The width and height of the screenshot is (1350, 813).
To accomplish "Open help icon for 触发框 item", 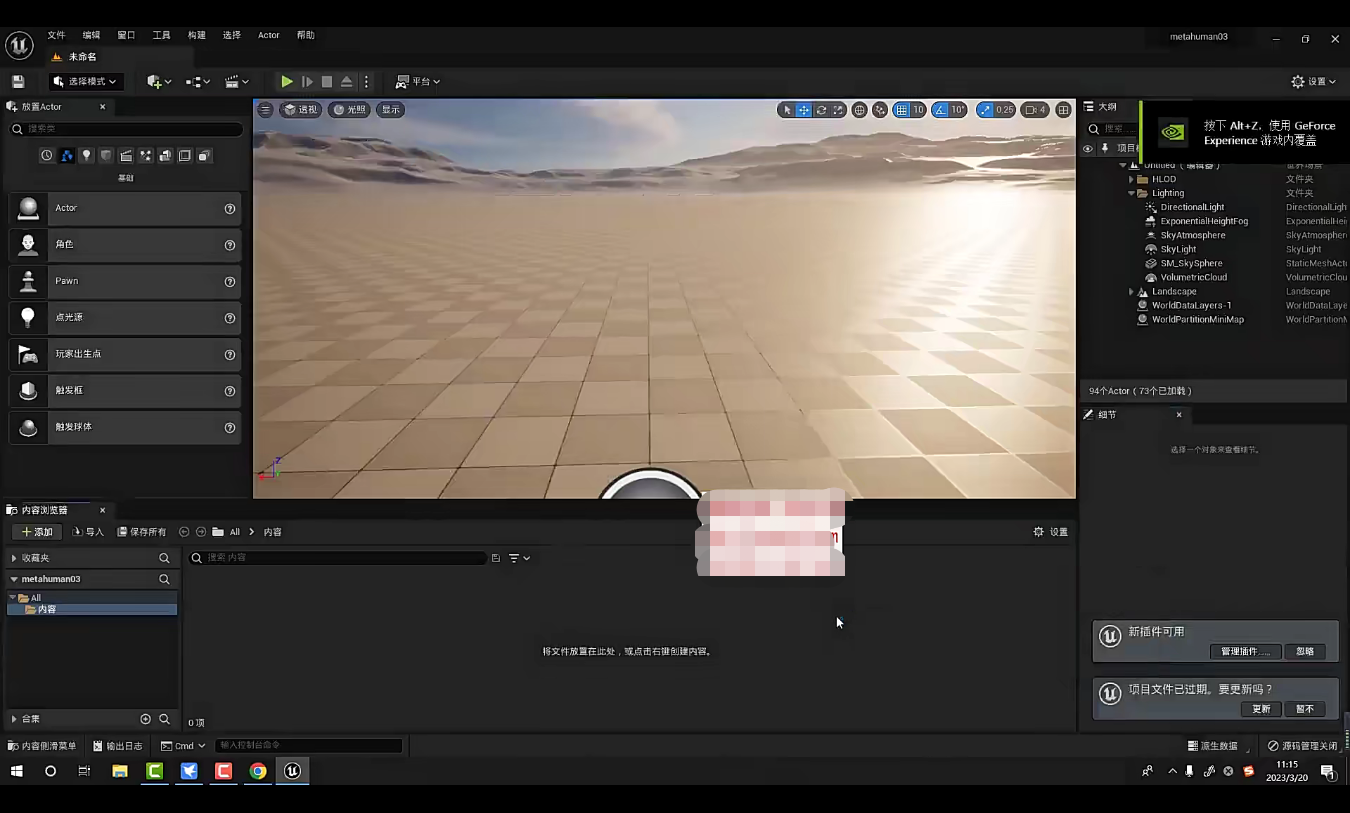I will pos(230,391).
